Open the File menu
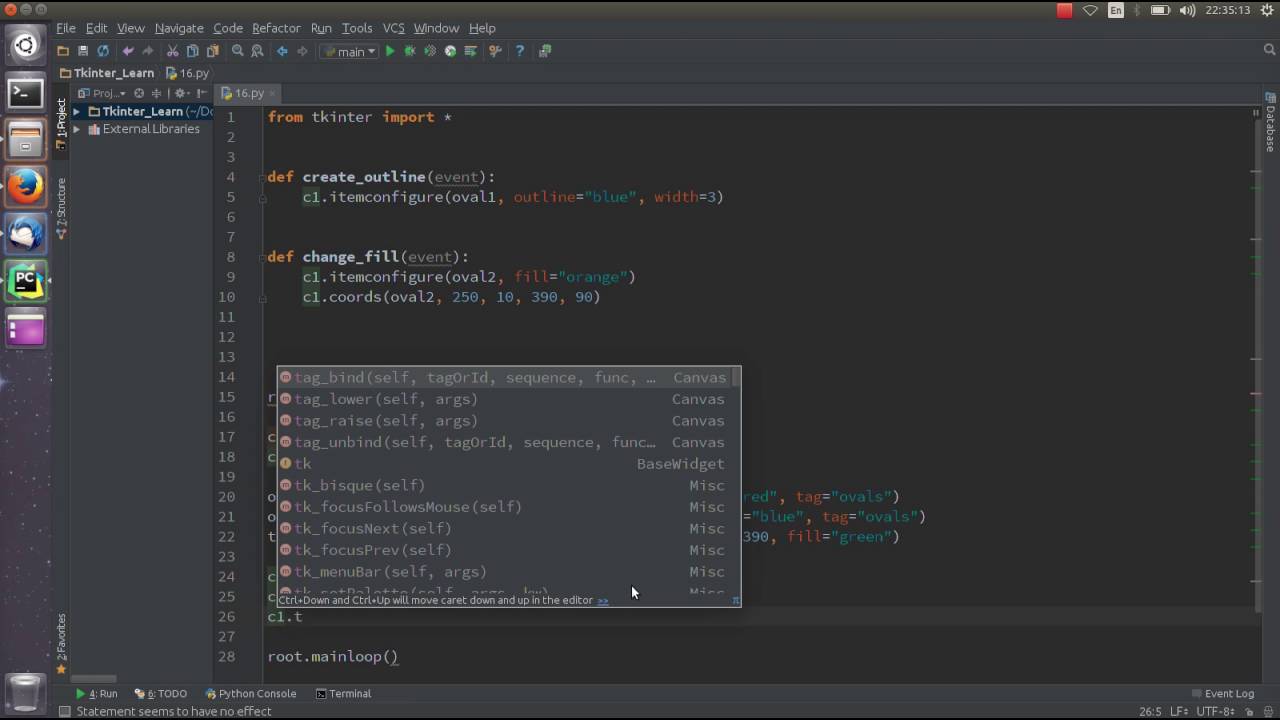Screen dimensions: 1280x720 pyautogui.click(x=66, y=28)
